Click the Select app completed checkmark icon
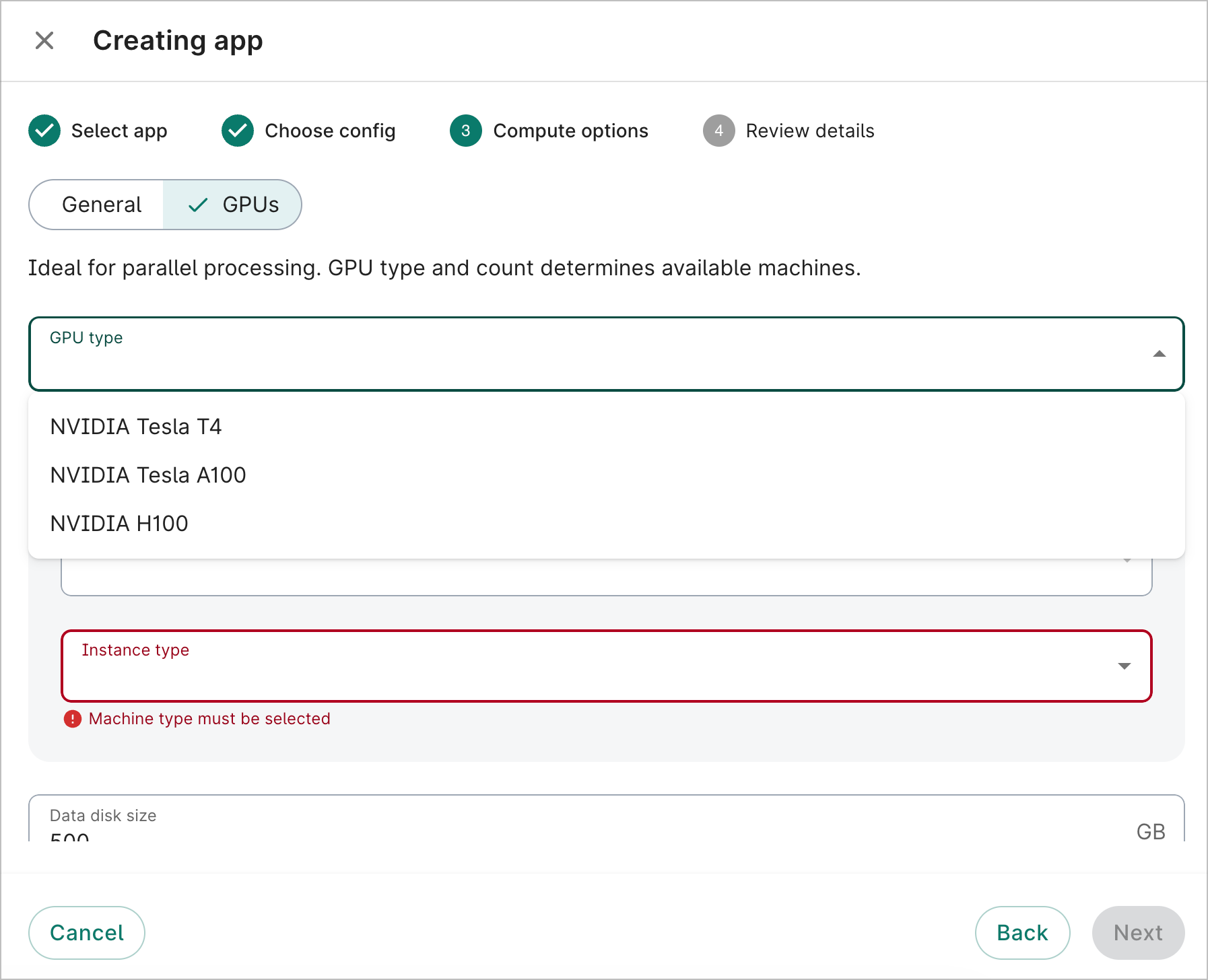Screen dimensions: 1208x980 (44, 131)
